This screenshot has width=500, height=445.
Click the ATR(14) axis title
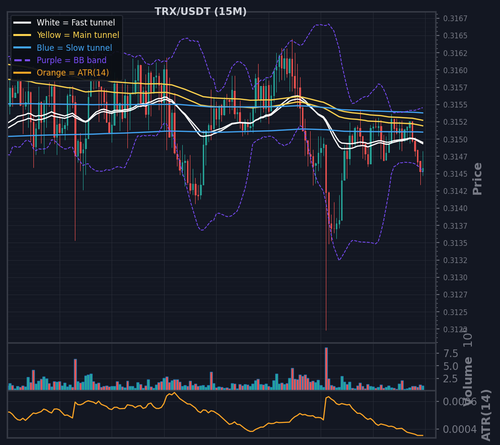[486, 415]
